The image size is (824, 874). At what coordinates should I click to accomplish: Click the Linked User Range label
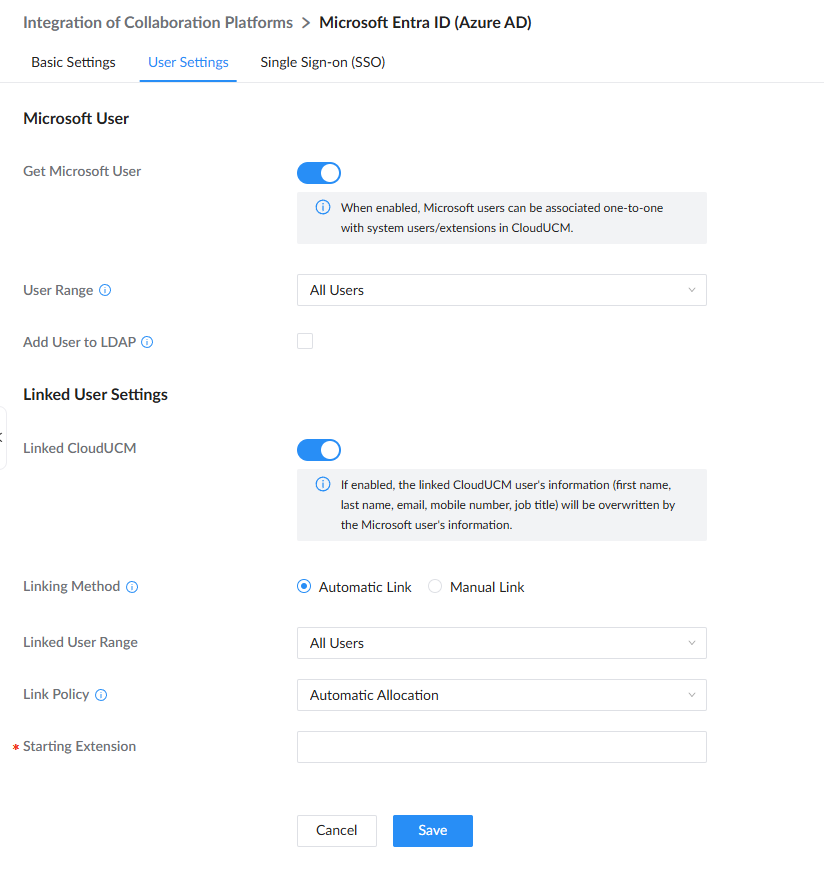(80, 642)
